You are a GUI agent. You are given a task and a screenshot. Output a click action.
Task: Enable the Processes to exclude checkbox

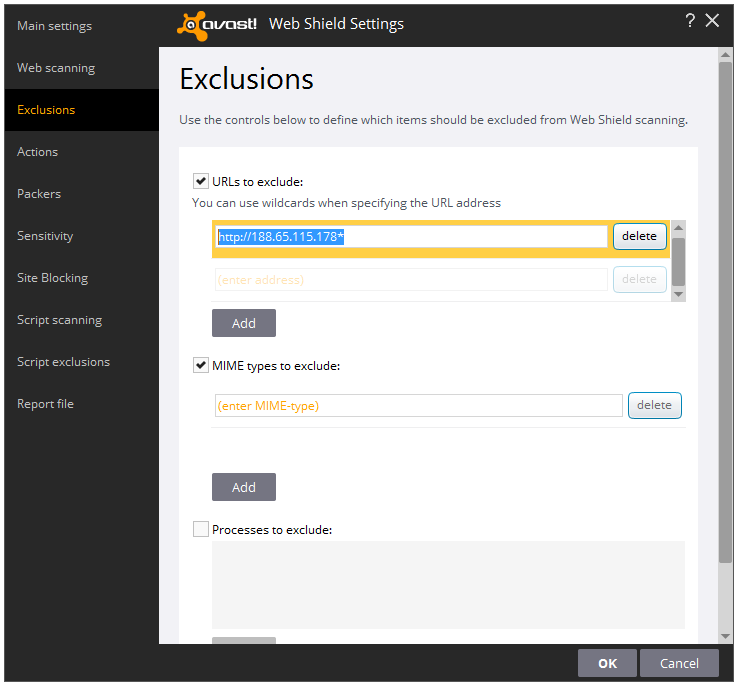(201, 529)
